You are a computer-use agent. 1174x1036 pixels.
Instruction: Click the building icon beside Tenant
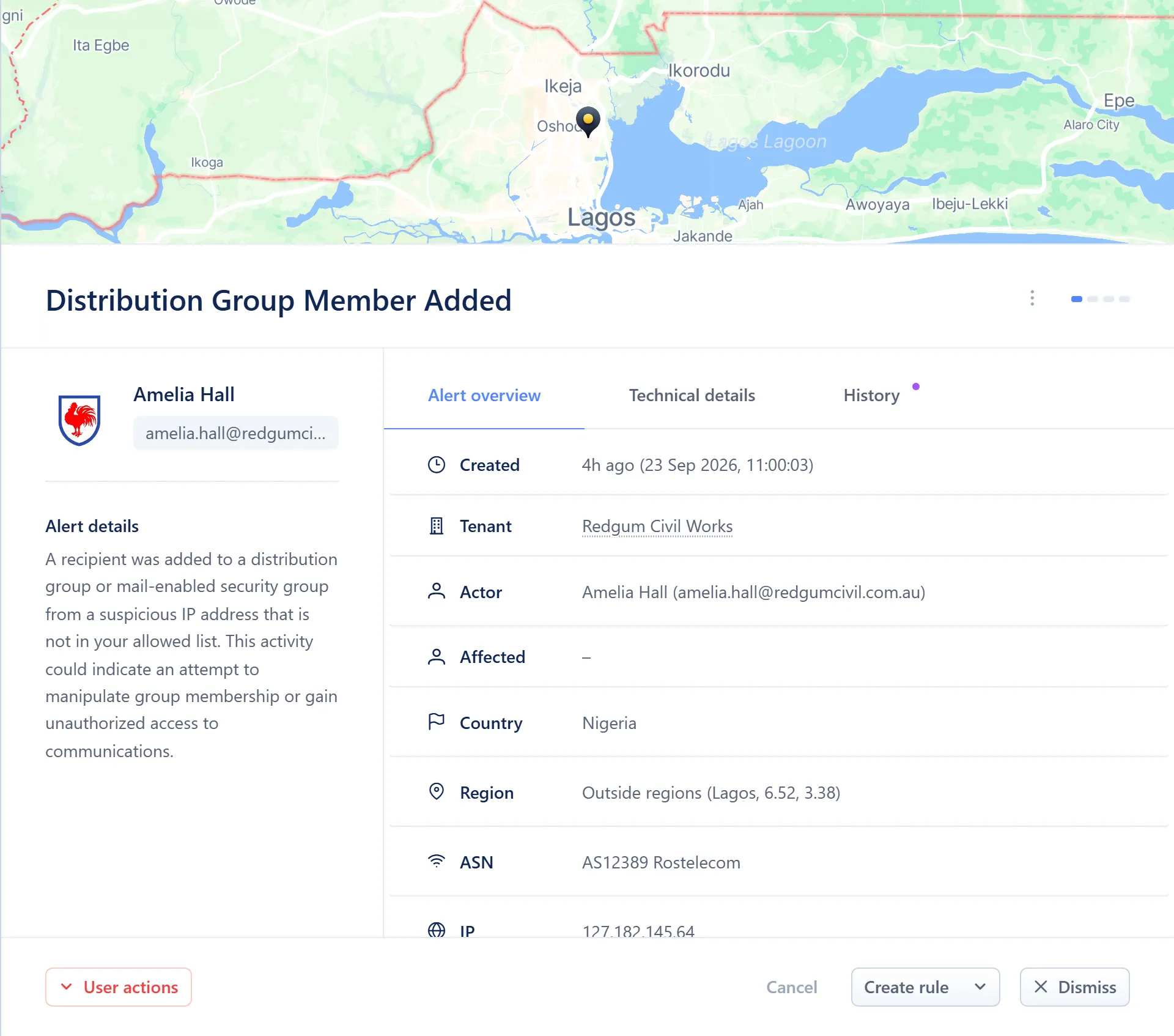[437, 526]
